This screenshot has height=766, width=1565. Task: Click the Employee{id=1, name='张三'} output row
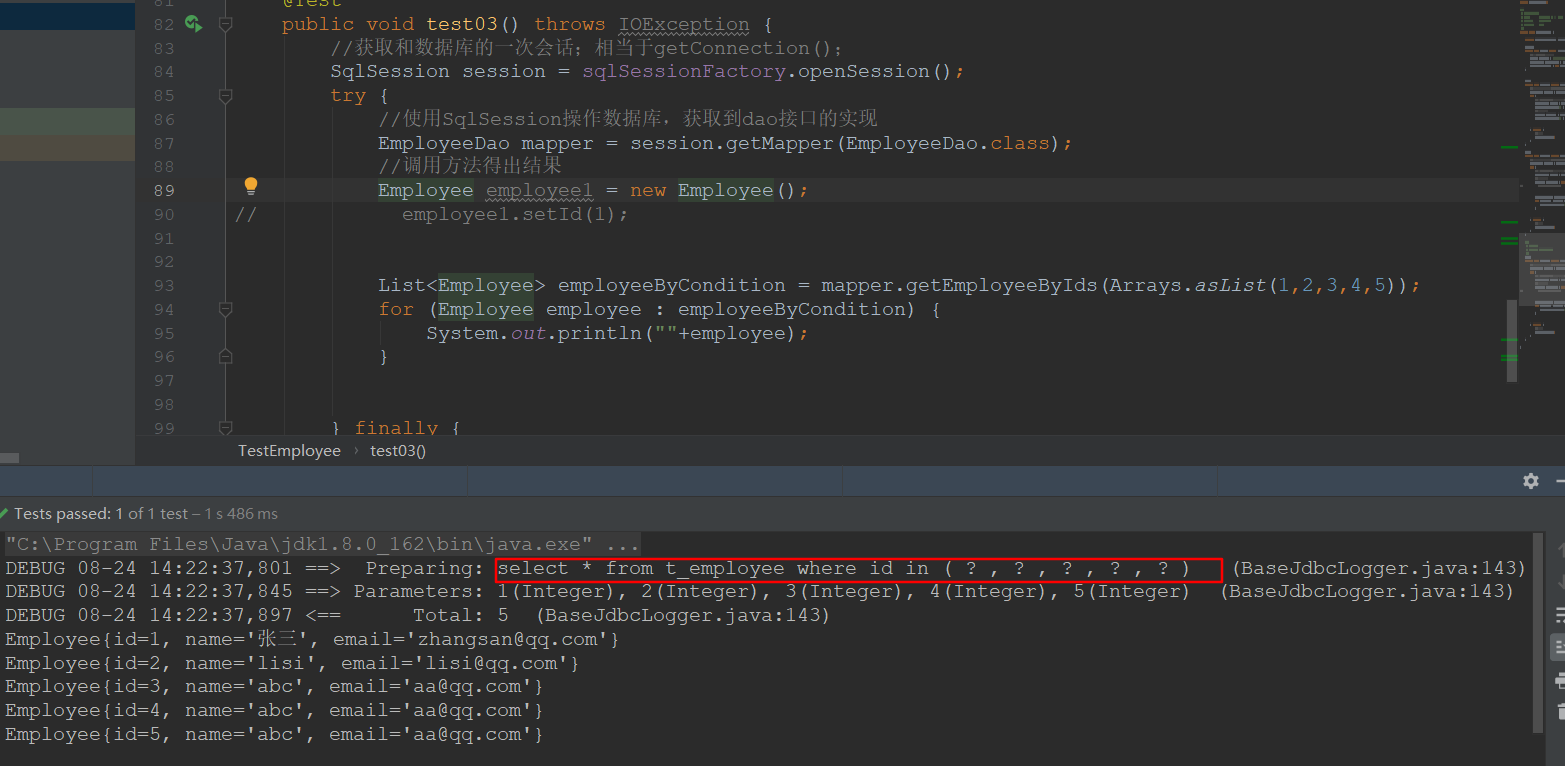tap(312, 639)
